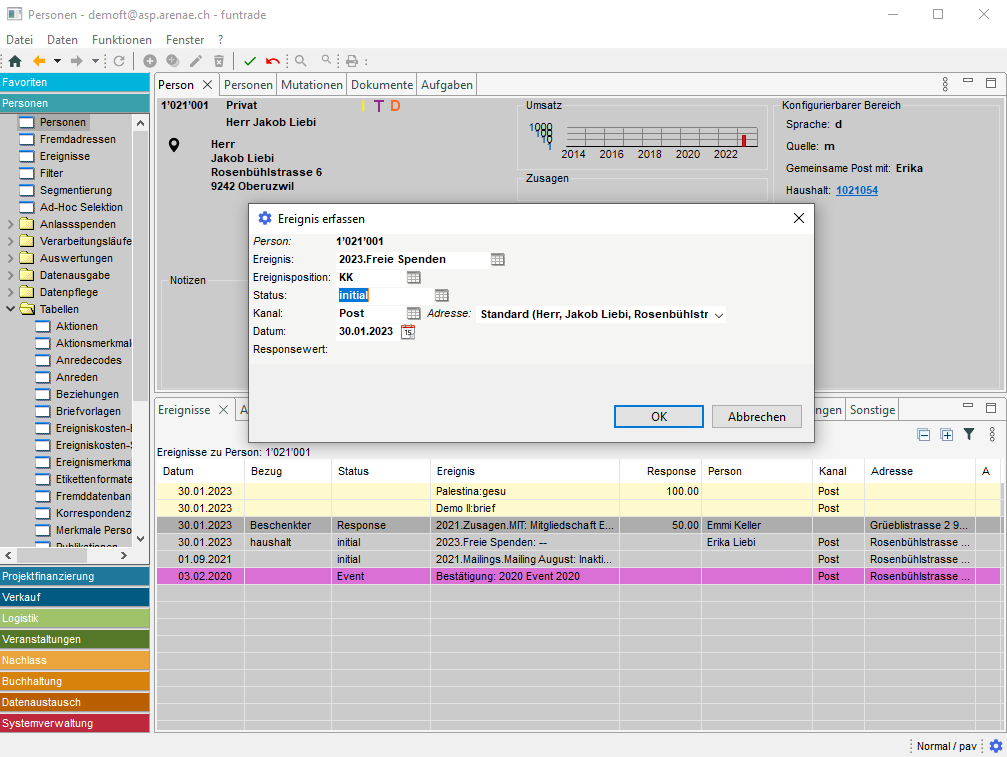The image size is (1007, 757).
Task: Click the Abbrechen button
Action: [756, 417]
